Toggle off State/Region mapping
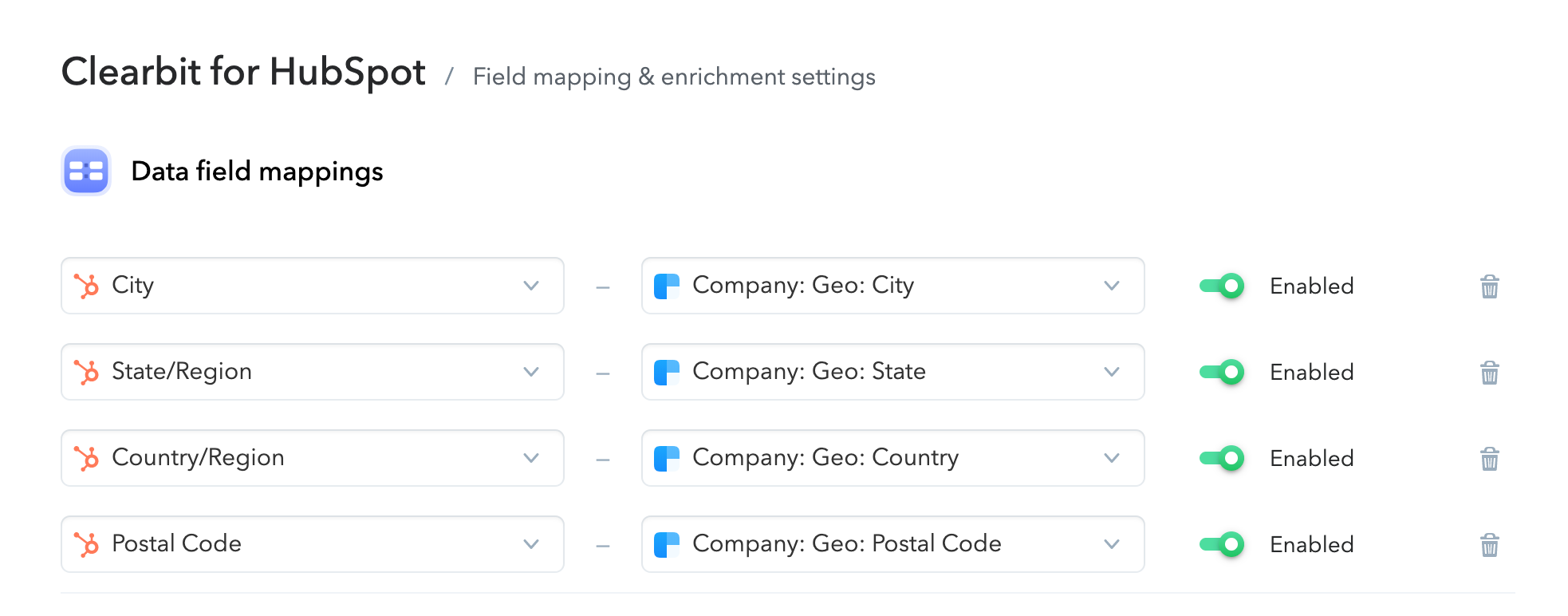This screenshot has width=1568, height=616. (1222, 372)
